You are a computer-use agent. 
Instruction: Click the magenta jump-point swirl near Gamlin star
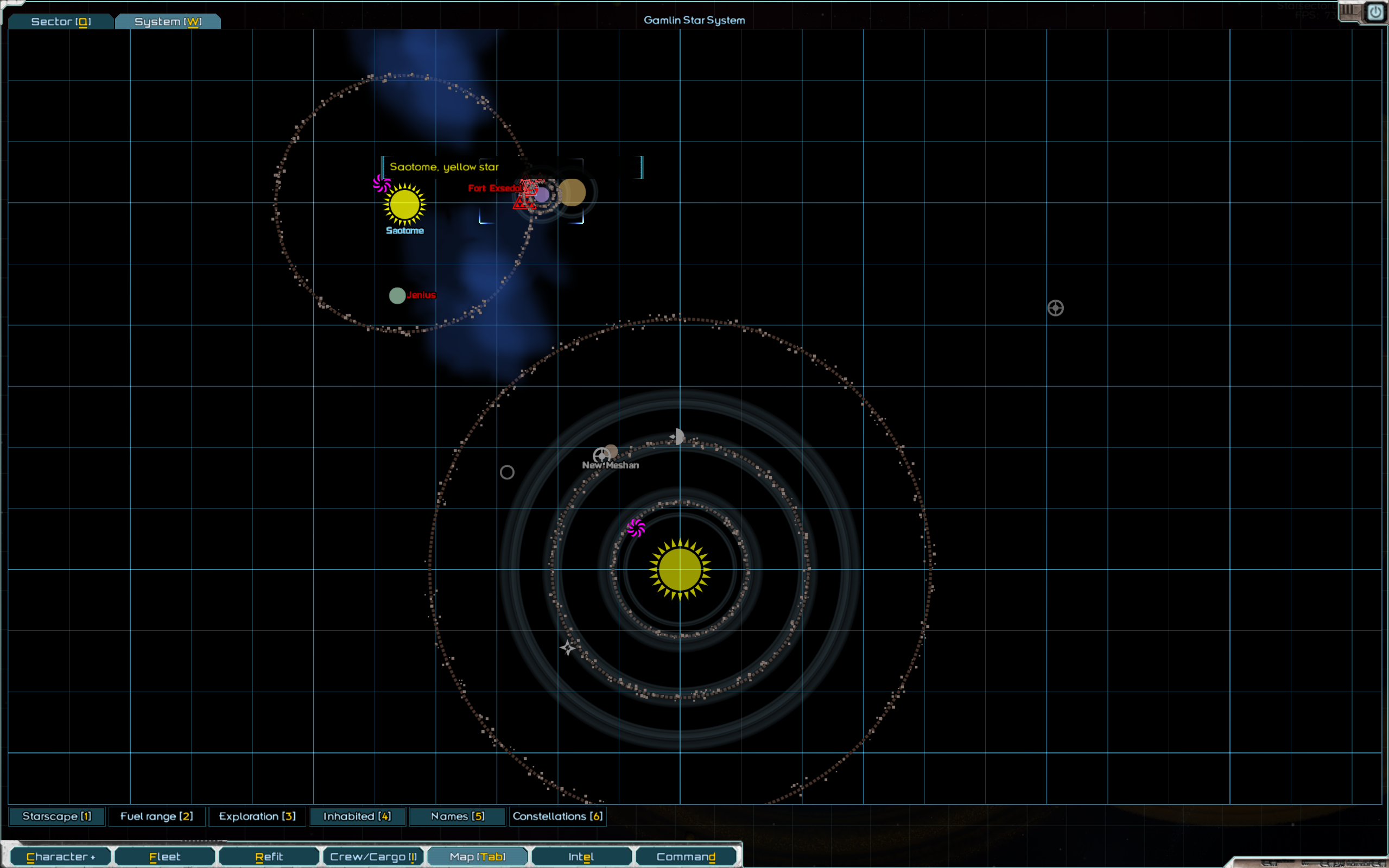[636, 528]
